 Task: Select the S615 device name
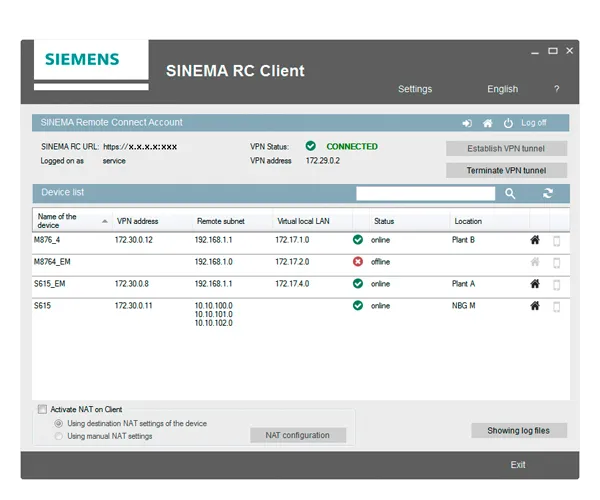coord(42,305)
